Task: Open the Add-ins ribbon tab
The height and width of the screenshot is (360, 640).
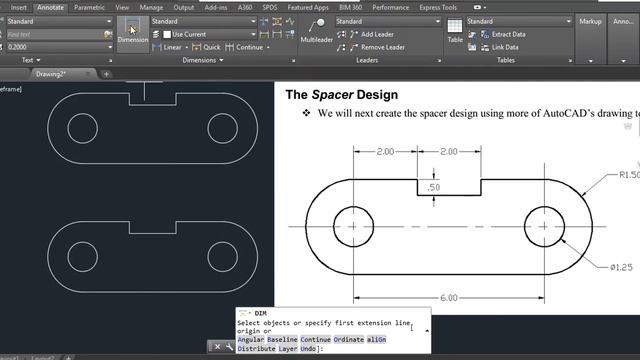Action: point(216,7)
